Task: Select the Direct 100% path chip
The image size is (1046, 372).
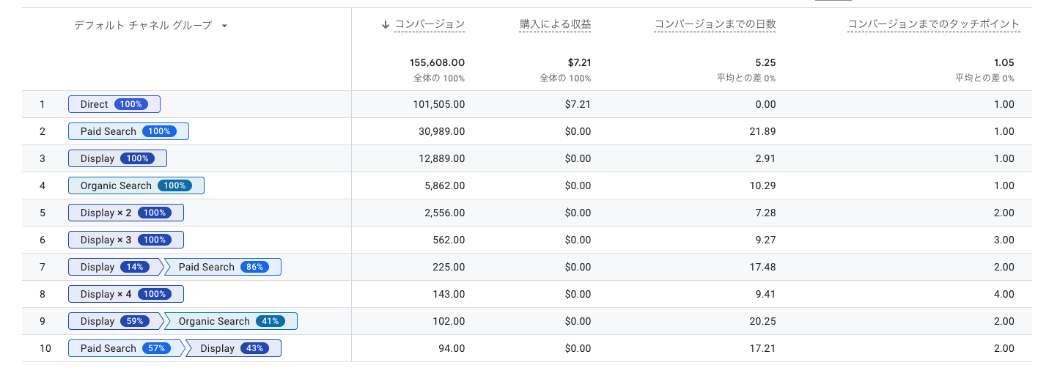Action: coord(114,104)
